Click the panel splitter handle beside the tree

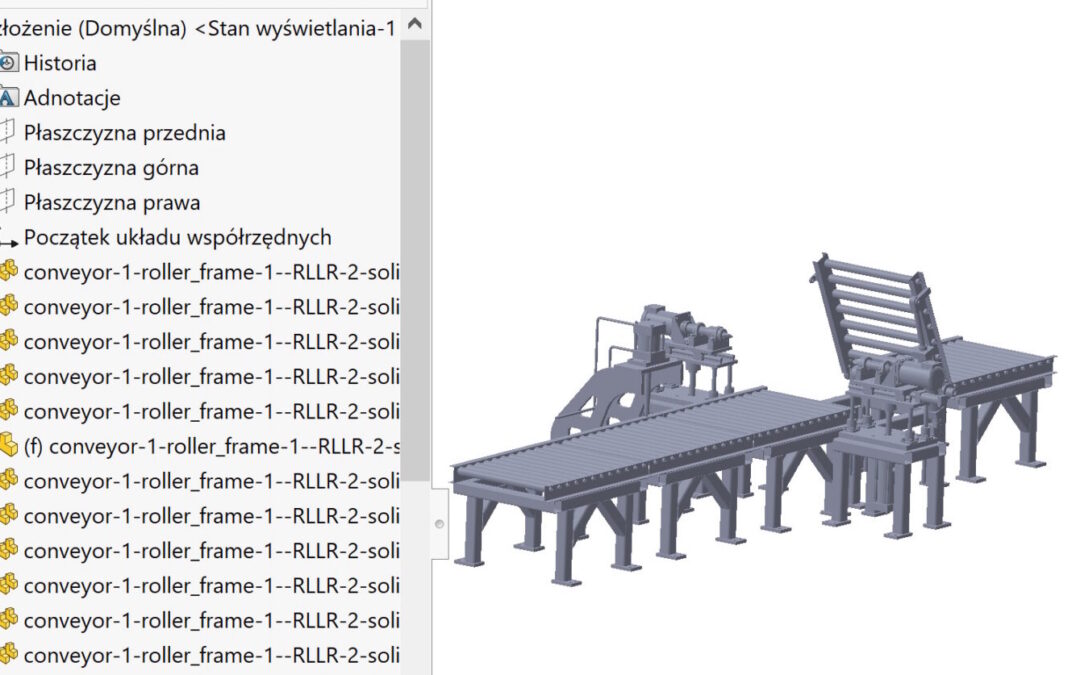(438, 523)
